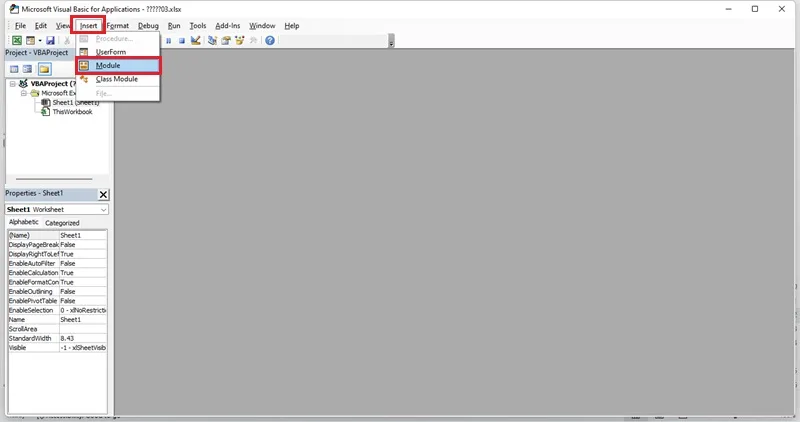This screenshot has width=800, height=422.
Task: Click the blue Help question mark icon
Action: (270, 40)
